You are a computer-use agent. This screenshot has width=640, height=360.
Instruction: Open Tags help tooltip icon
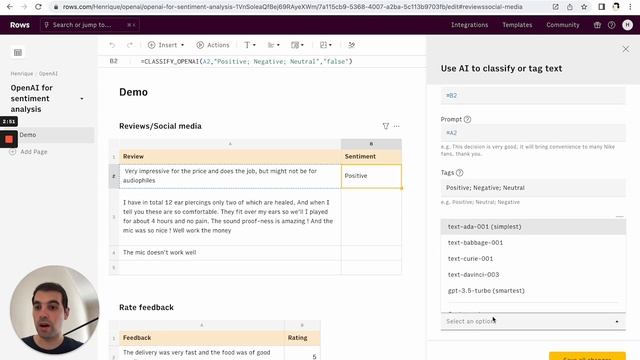pos(460,173)
